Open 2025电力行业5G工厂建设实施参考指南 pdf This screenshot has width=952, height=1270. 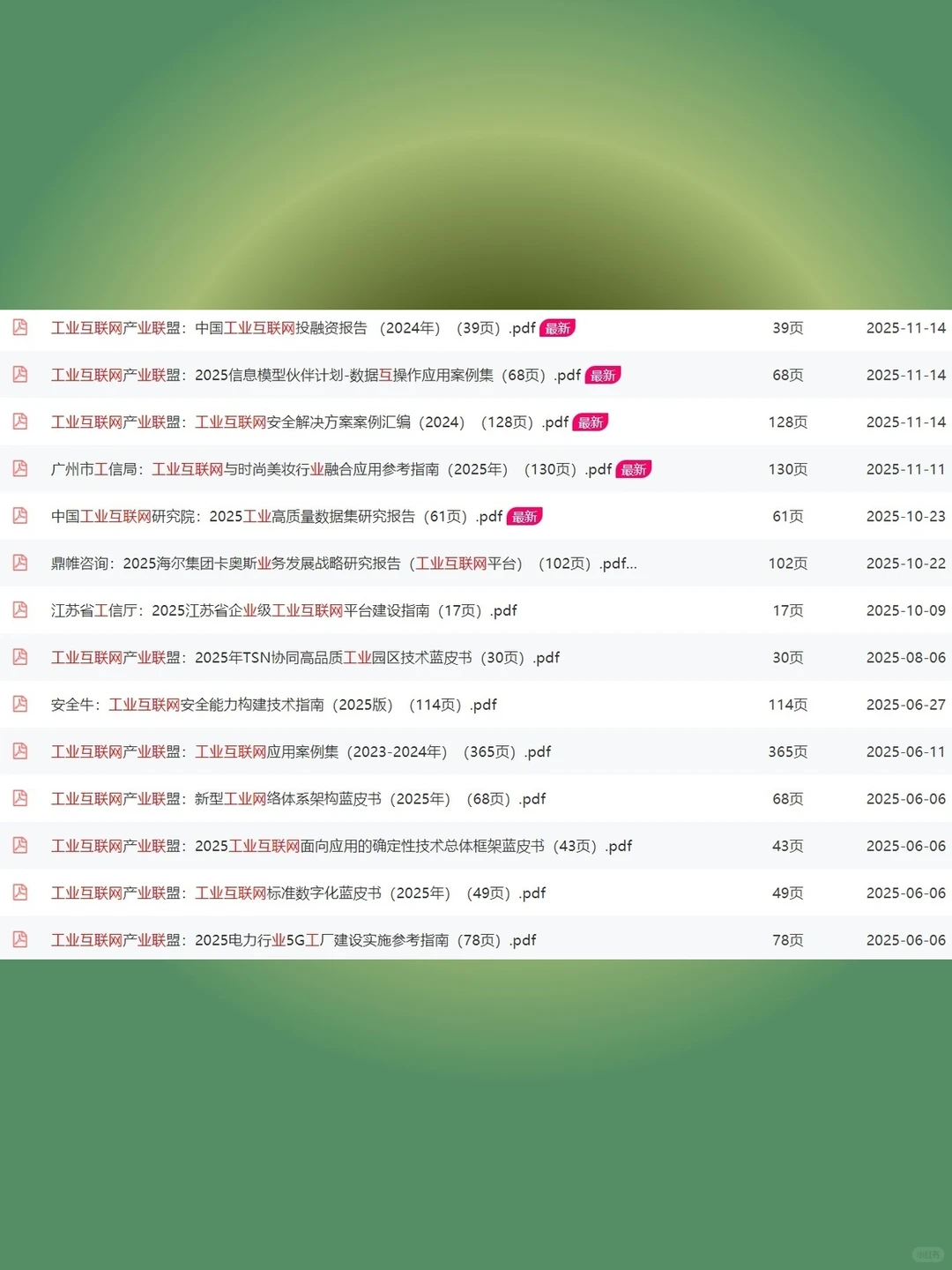point(293,940)
